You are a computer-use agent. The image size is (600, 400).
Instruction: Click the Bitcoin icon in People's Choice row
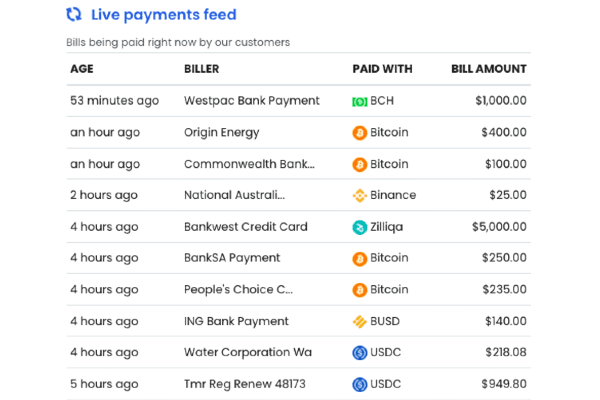pyautogui.click(x=360, y=290)
